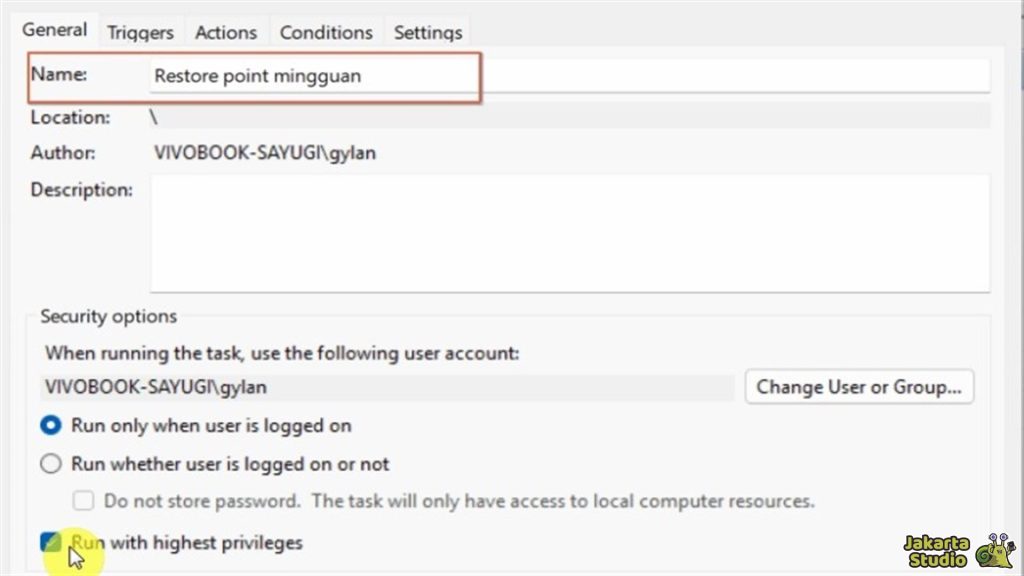Viewport: 1024px width, 576px height.
Task: Switch to the General tab
Action: [x=55, y=30]
